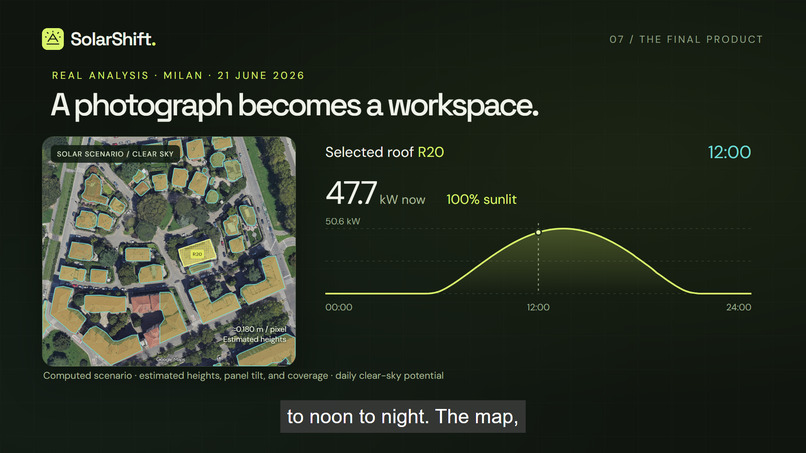Click the 12:00 axis label under chart
The image size is (806, 453).
click(x=538, y=307)
